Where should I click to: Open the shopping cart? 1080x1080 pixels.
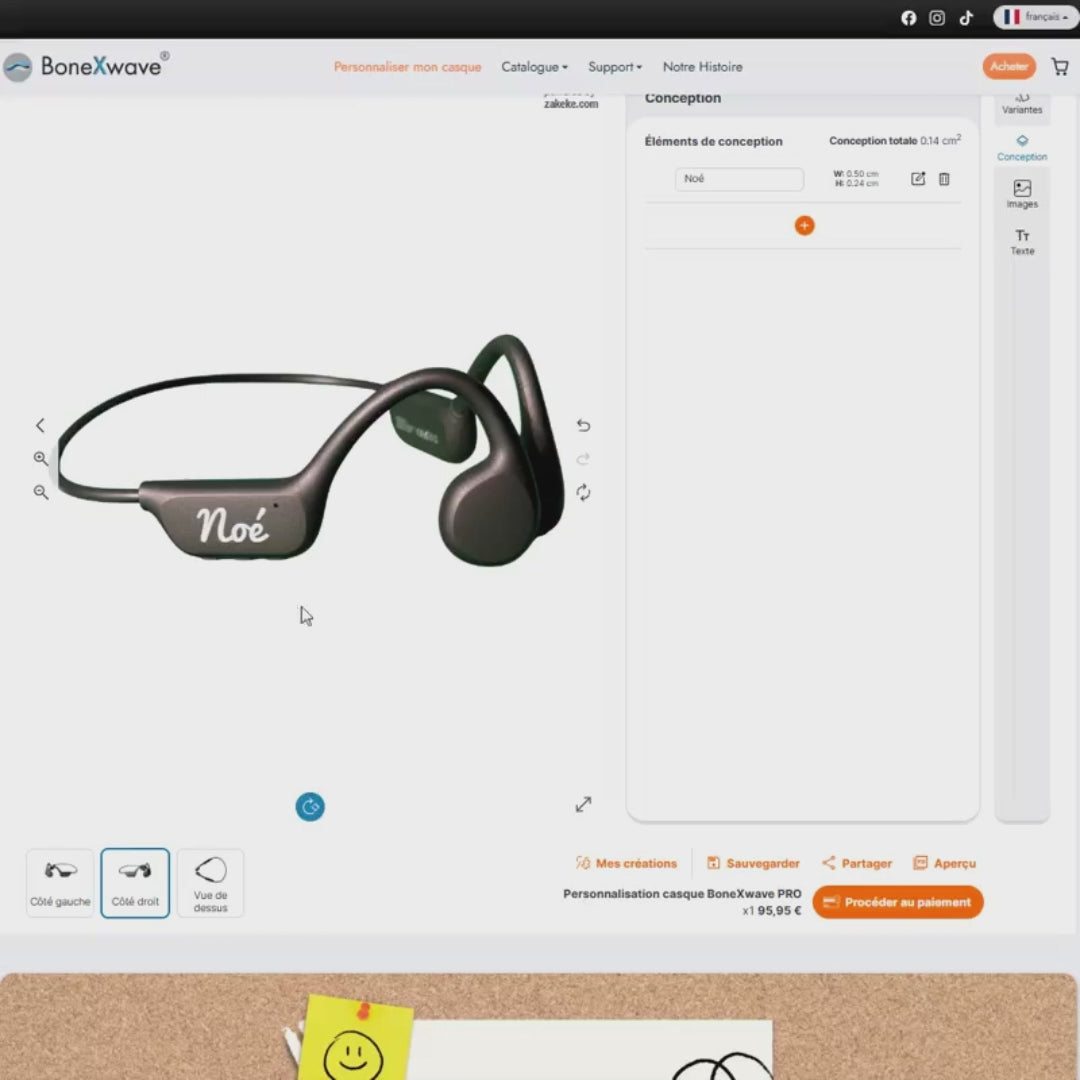[x=1060, y=67]
